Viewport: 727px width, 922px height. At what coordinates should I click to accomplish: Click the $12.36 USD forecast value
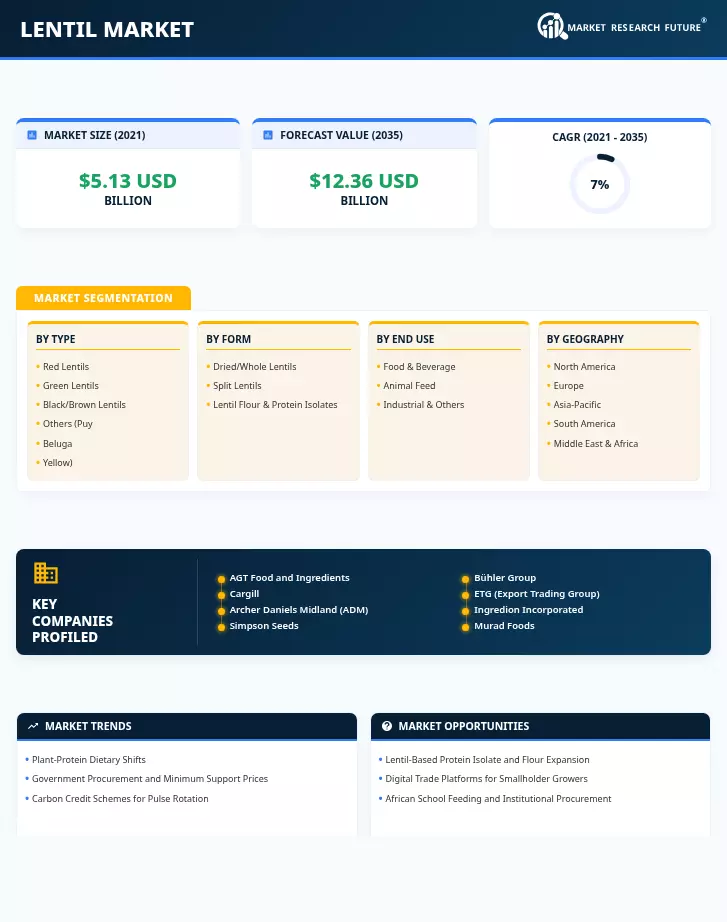(364, 181)
